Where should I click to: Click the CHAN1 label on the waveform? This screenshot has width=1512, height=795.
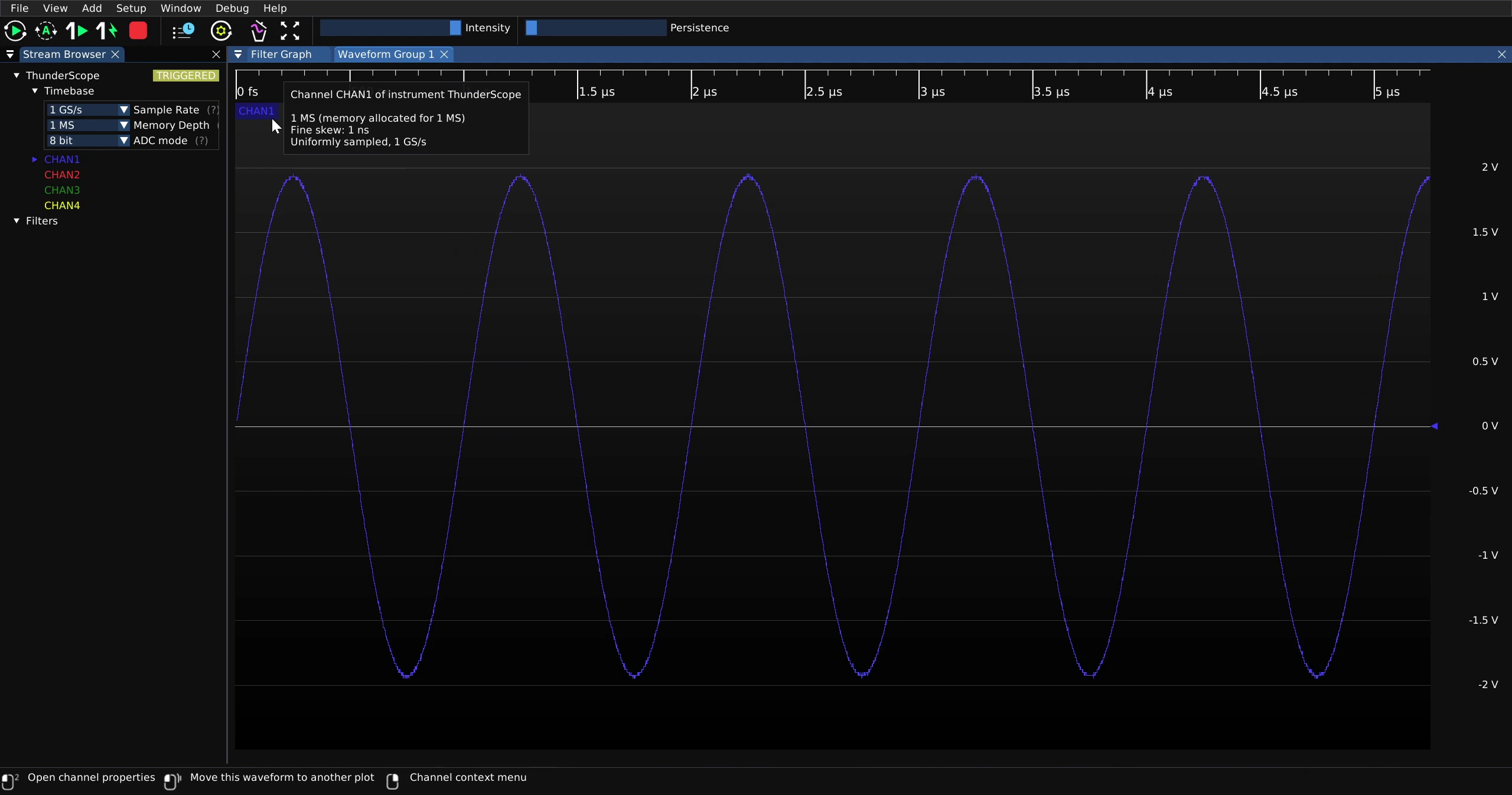256,111
